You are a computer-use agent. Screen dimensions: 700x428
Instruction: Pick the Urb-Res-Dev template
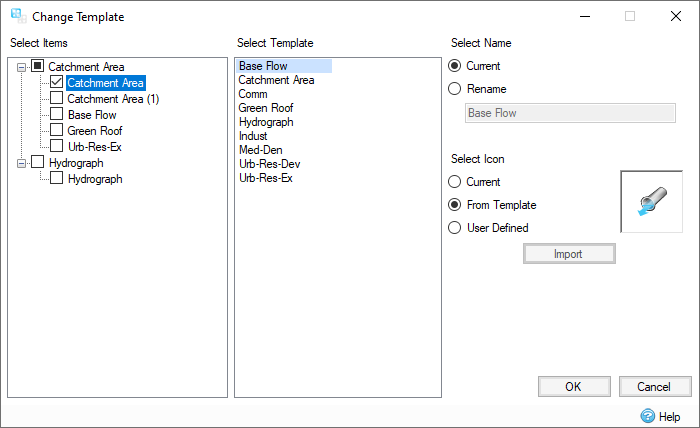270,164
